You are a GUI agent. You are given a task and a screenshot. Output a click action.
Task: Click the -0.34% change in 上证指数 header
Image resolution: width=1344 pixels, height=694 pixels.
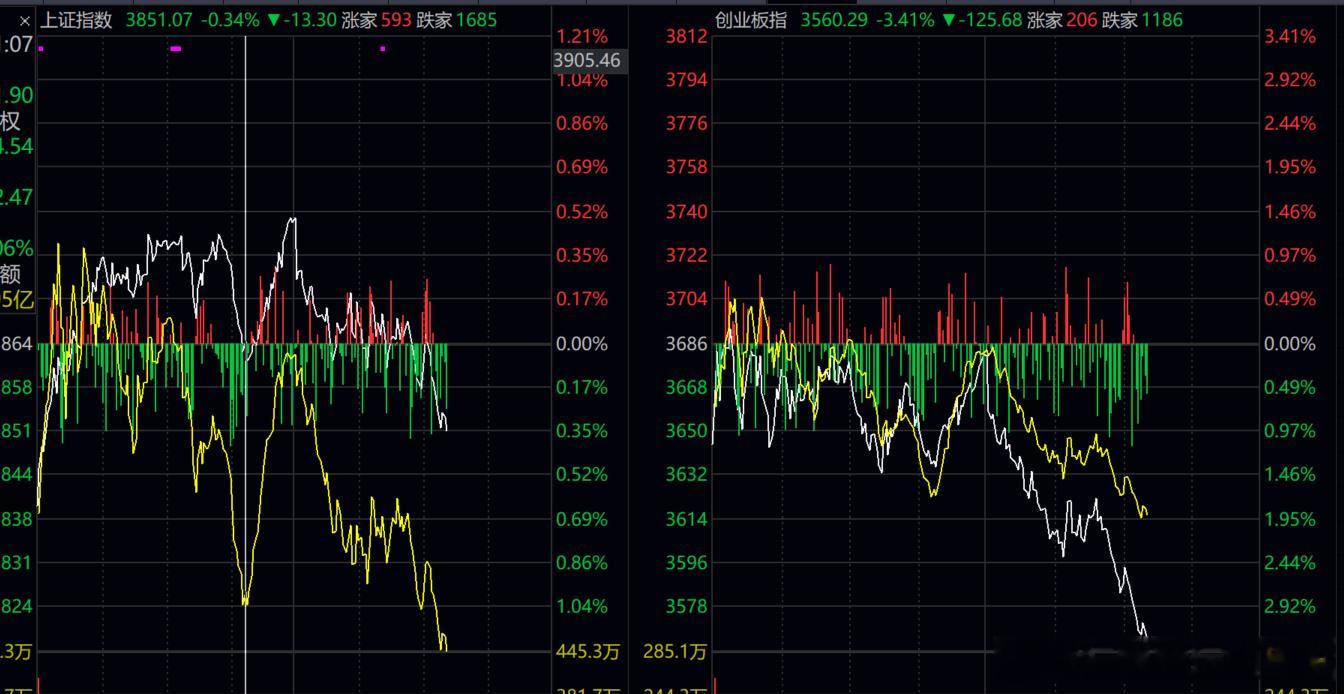click(x=230, y=19)
